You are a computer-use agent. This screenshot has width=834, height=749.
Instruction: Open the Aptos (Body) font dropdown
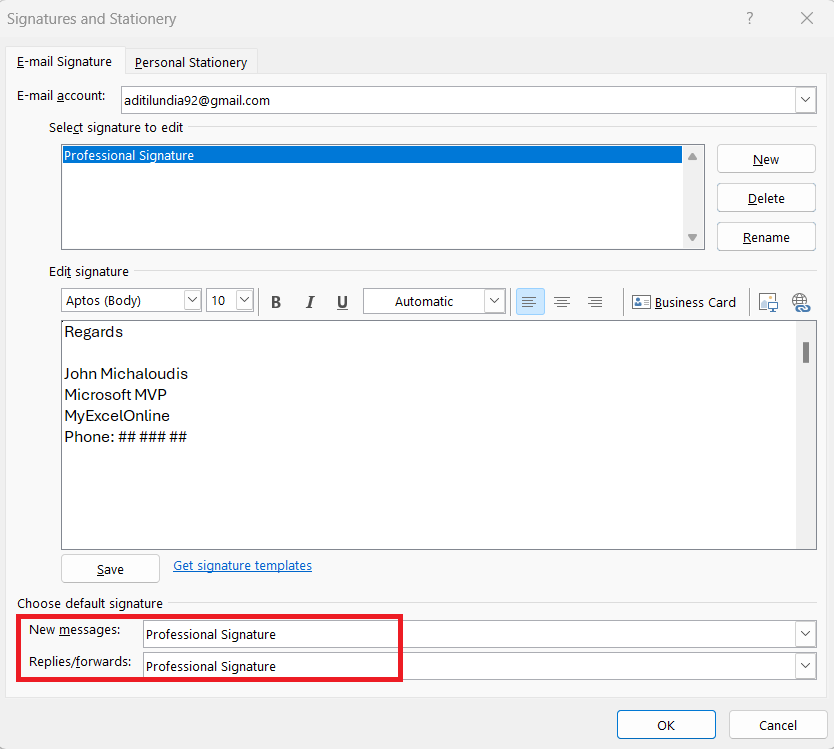(x=192, y=300)
